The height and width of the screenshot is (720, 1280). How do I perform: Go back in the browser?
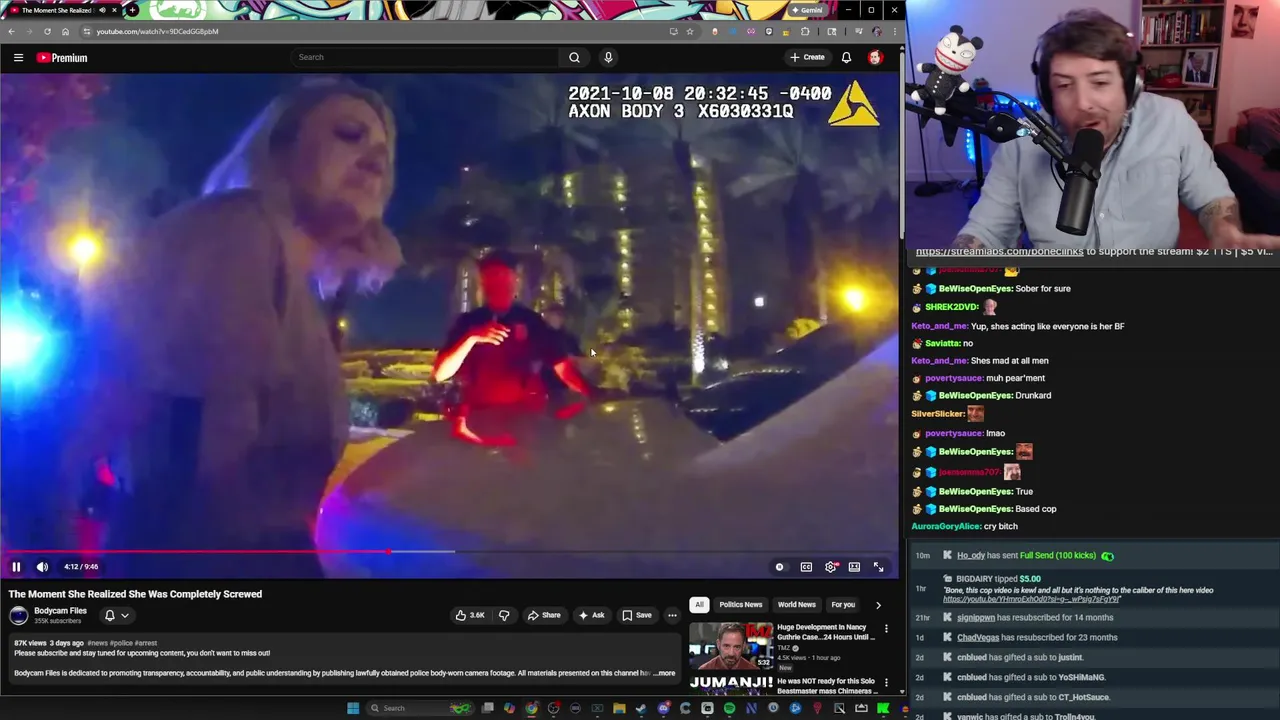[x=11, y=31]
